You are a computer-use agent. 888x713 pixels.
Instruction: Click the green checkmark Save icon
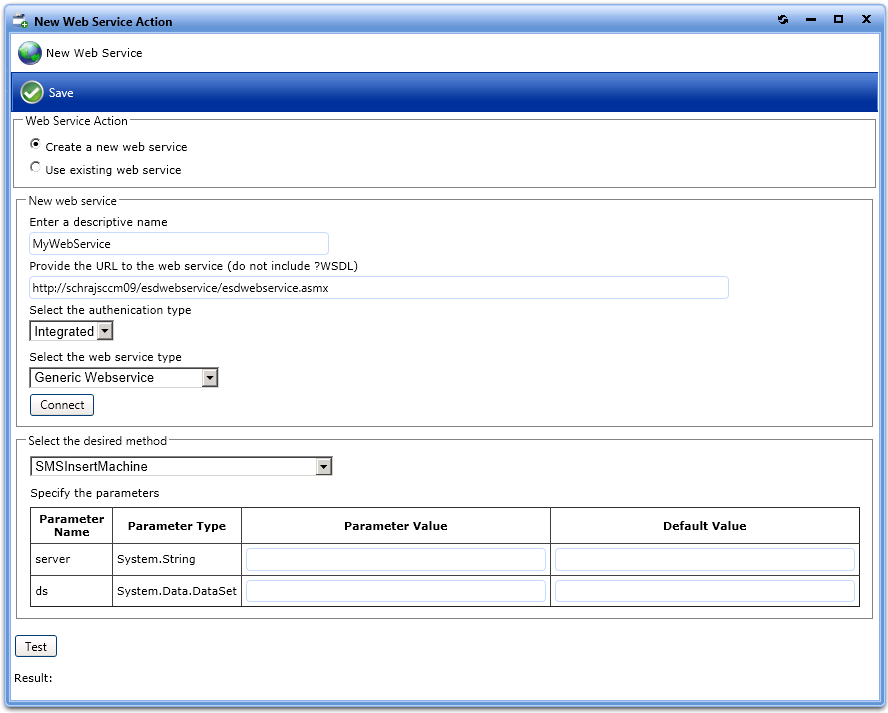[32, 92]
